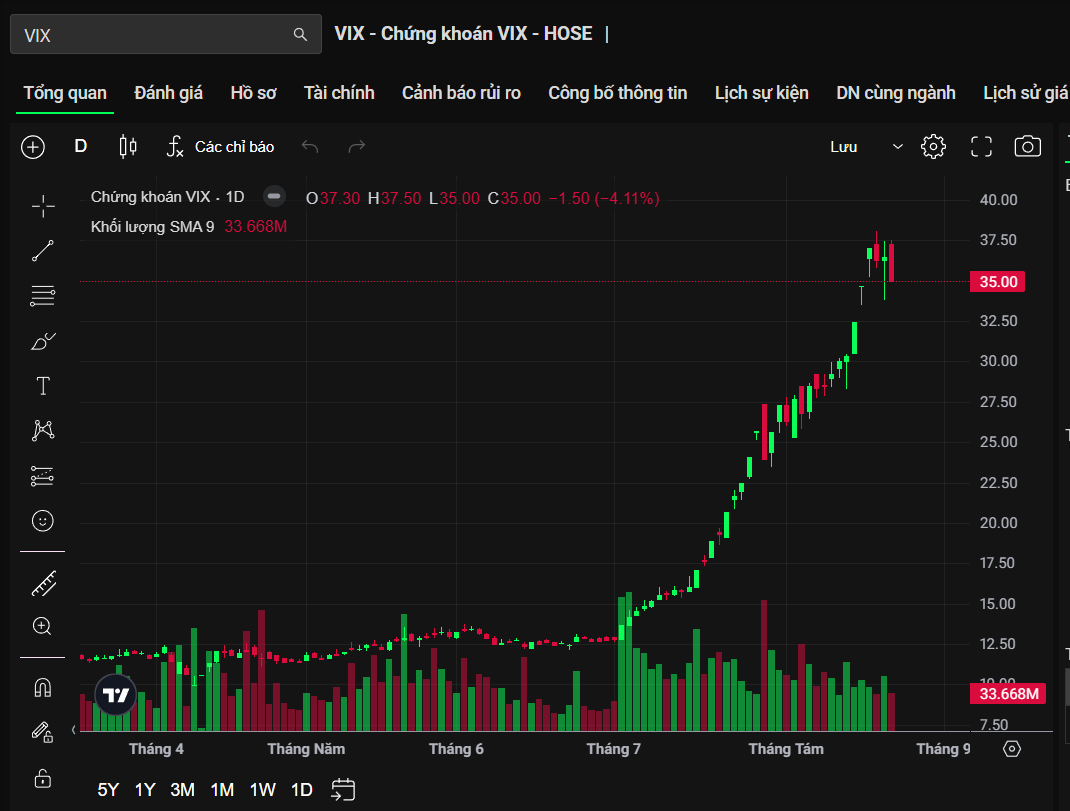Click the Lưu save button
This screenshot has height=811, width=1070.
click(x=843, y=147)
